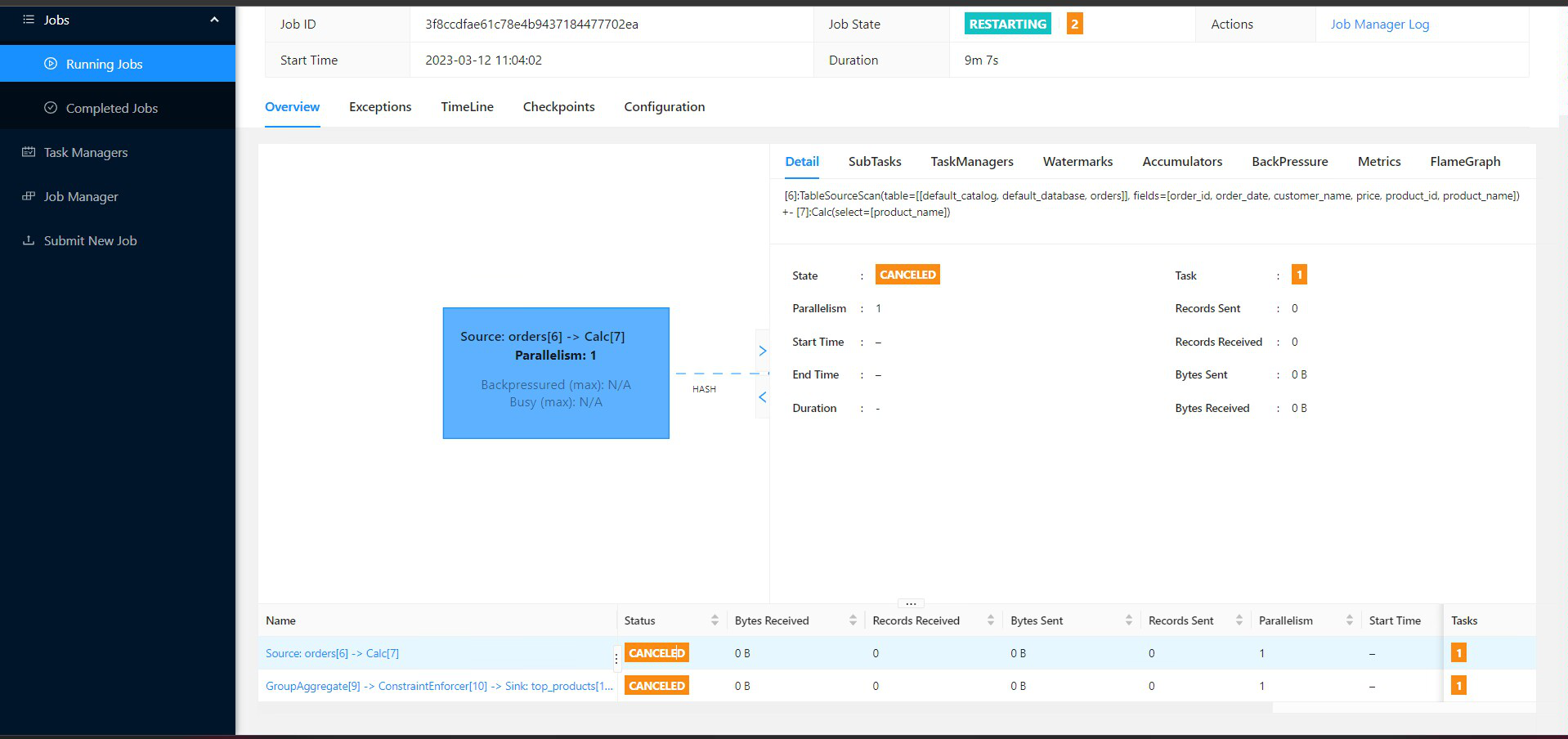Click the Duration value 9m 7s
Screen dimensions: 1568x739
(x=981, y=60)
